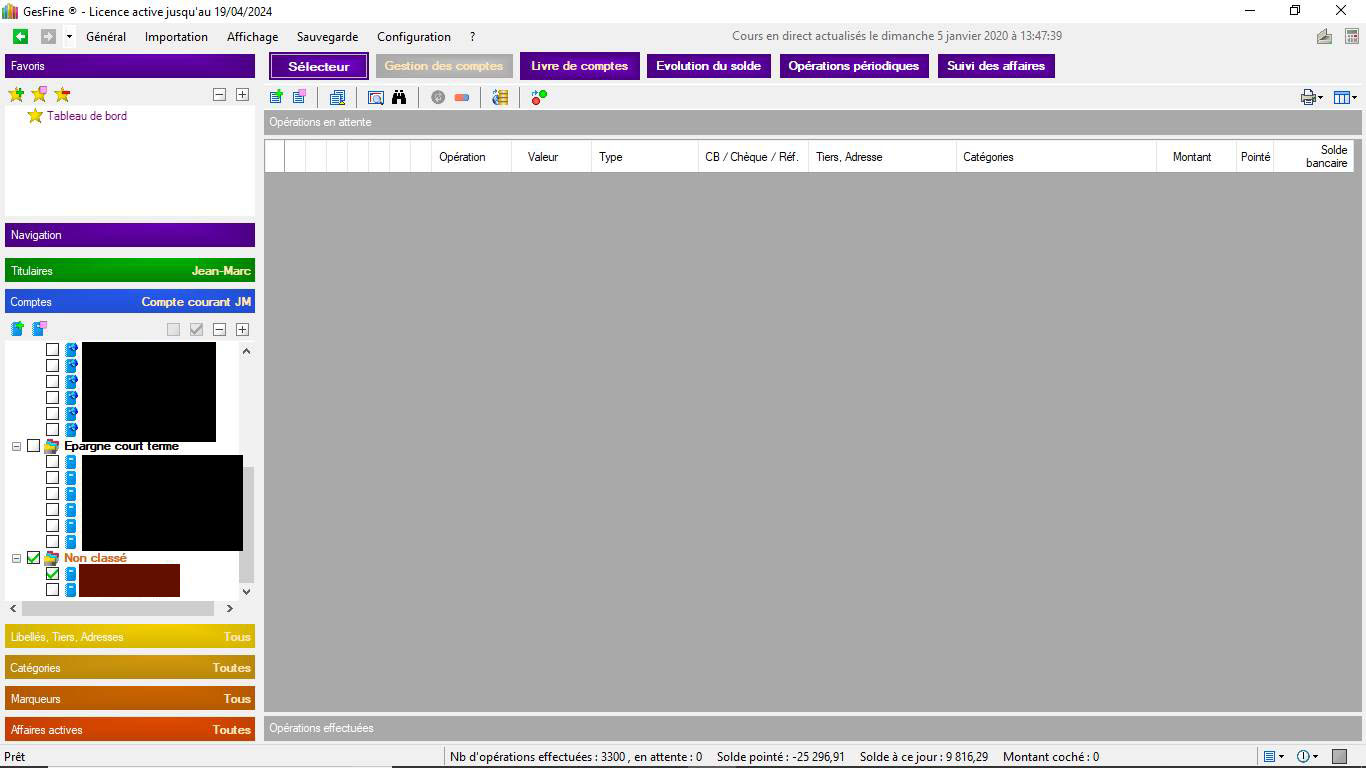
Task: Open the Importation menu
Action: tap(176, 37)
